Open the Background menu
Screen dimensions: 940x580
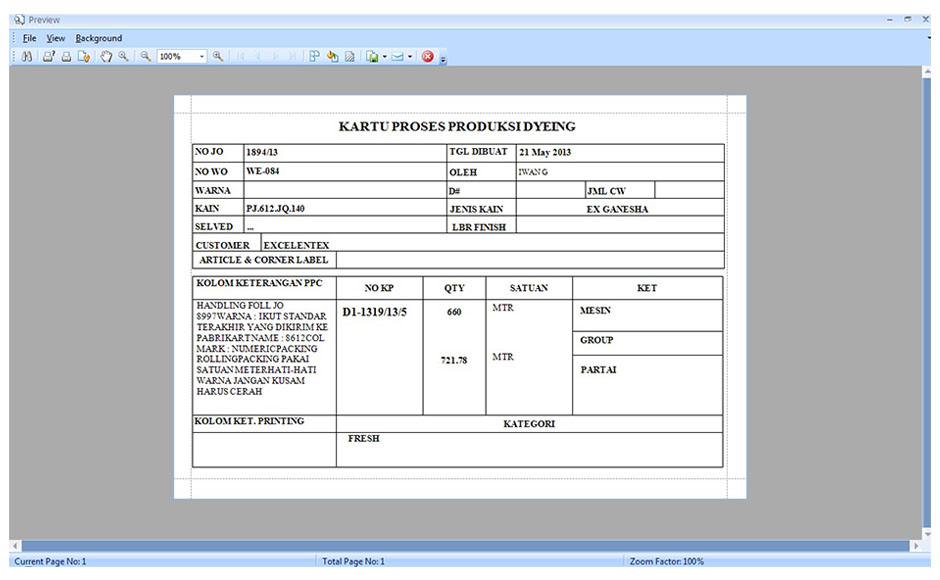click(x=99, y=38)
